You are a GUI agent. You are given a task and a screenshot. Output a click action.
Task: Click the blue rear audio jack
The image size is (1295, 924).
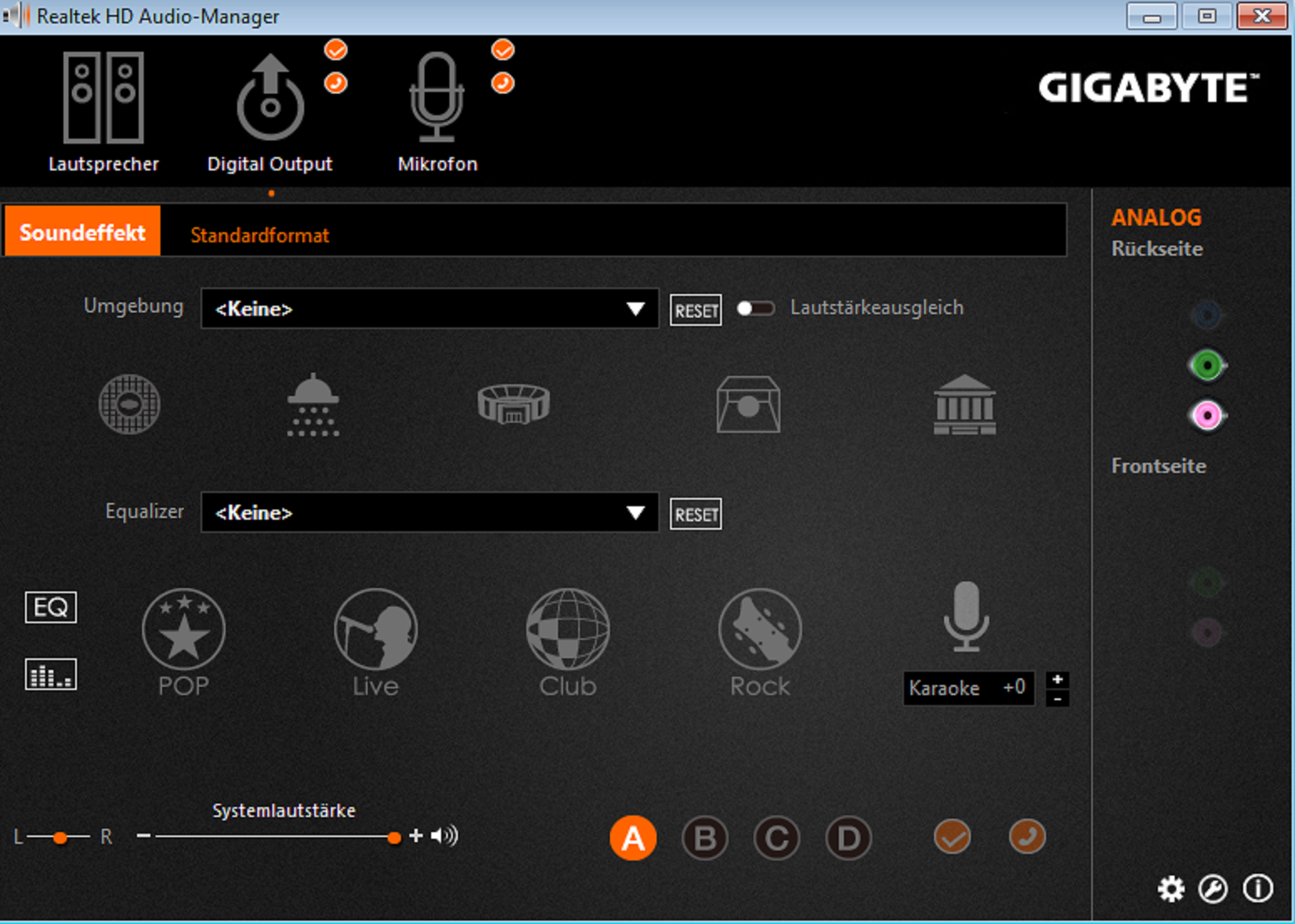[x=1206, y=315]
